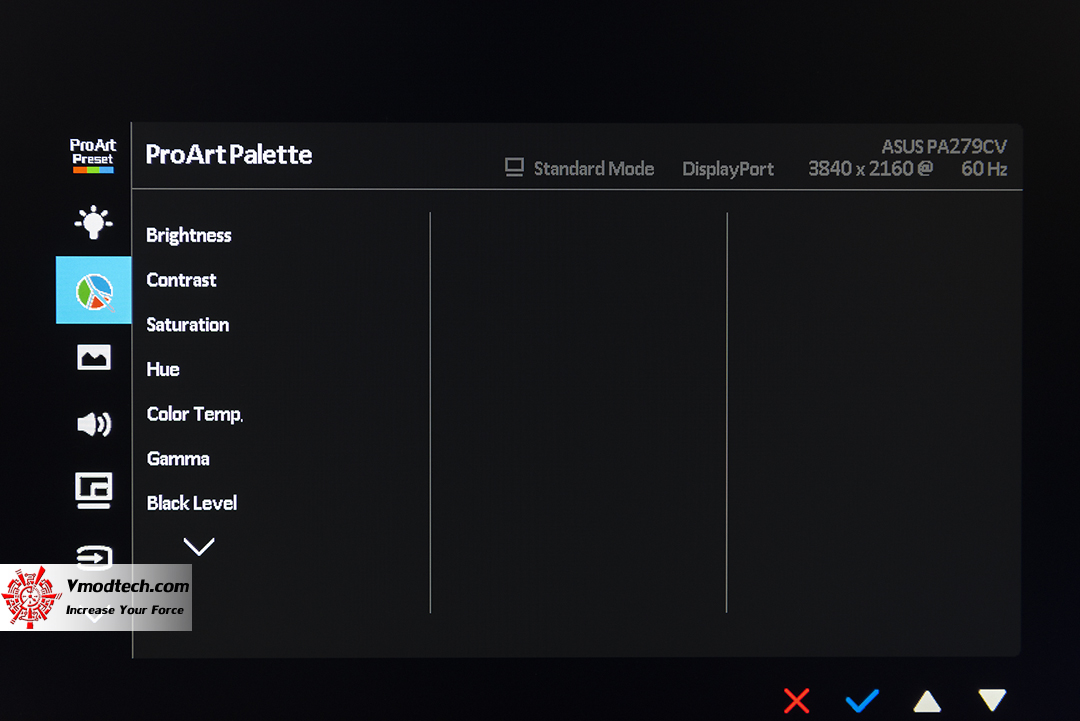Expand more options below Black Level

199,546
